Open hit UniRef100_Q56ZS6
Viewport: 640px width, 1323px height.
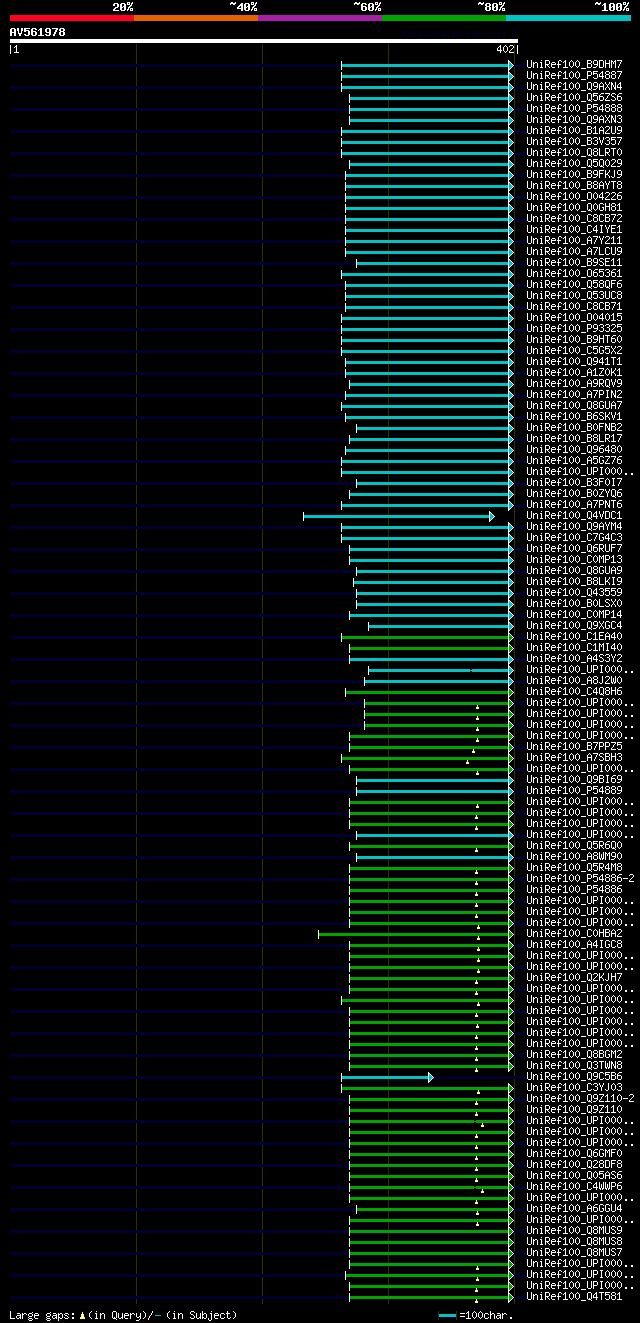pyautogui.click(x=574, y=97)
